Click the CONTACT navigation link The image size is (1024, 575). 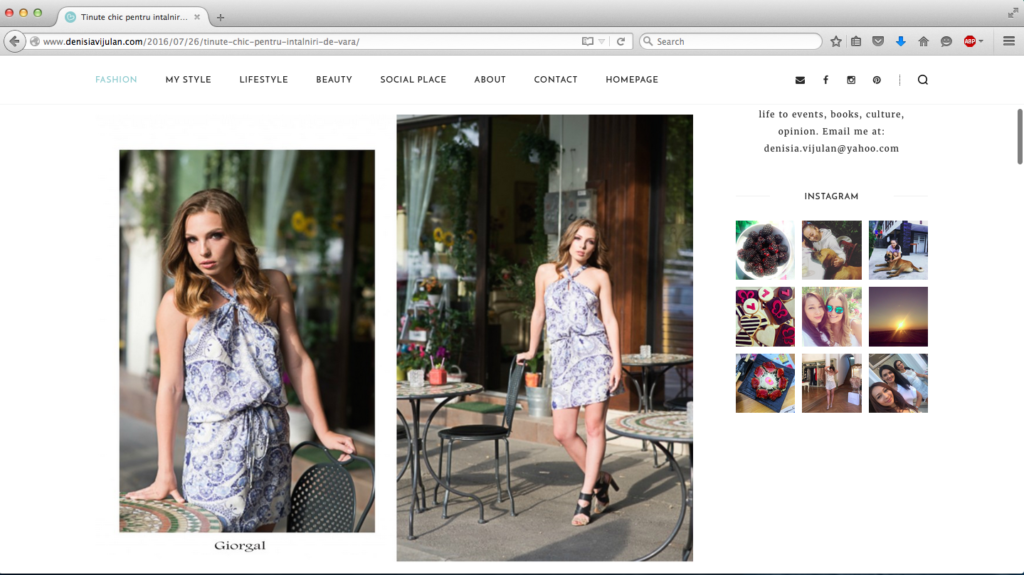tap(555, 80)
